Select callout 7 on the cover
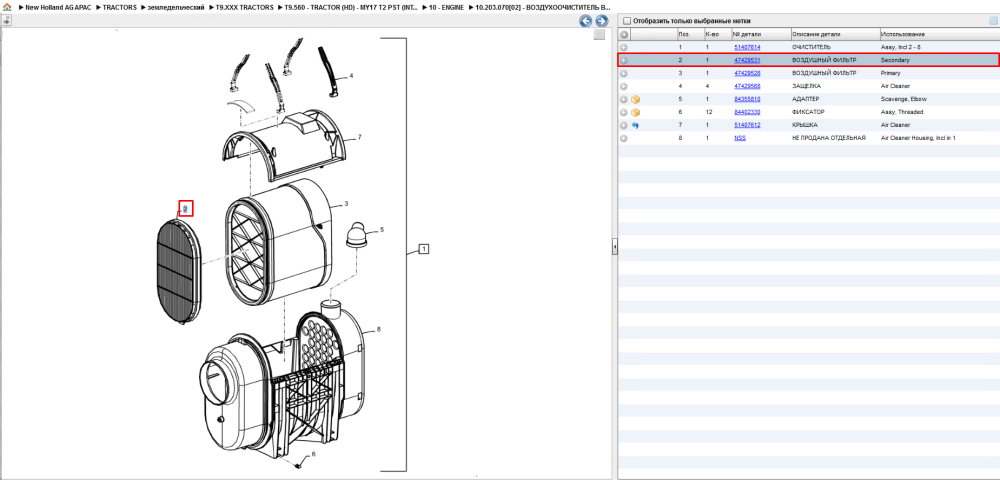 (359, 137)
